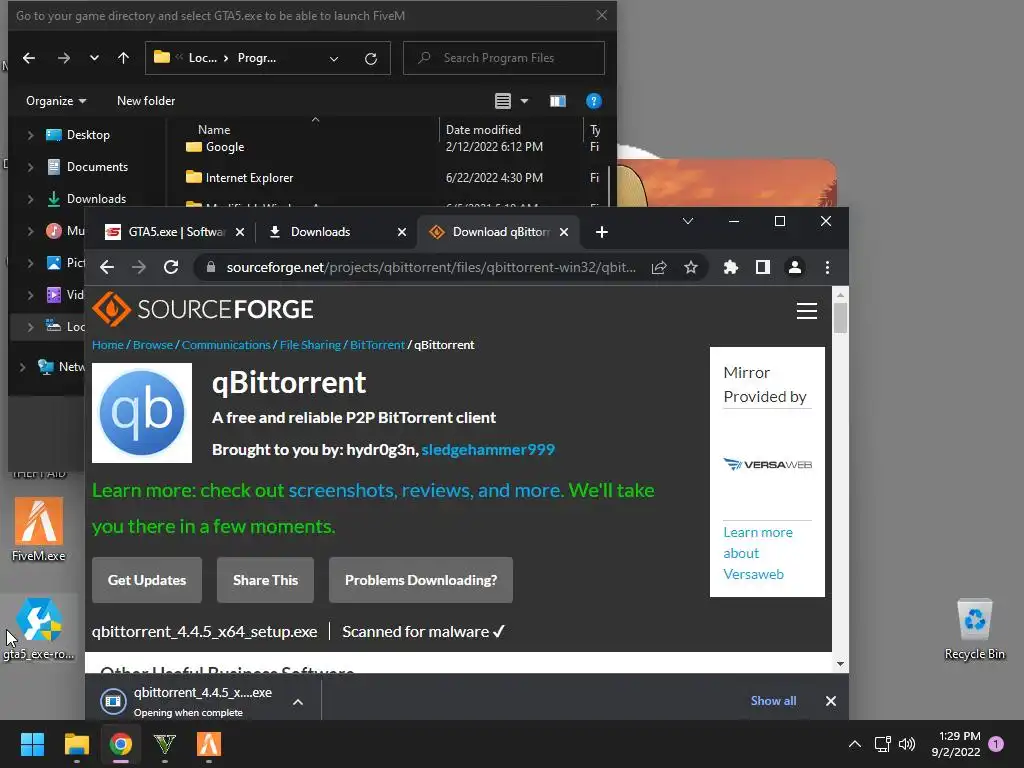Close the GTA5.exe tab
1024x768 pixels.
pyautogui.click(x=240, y=232)
